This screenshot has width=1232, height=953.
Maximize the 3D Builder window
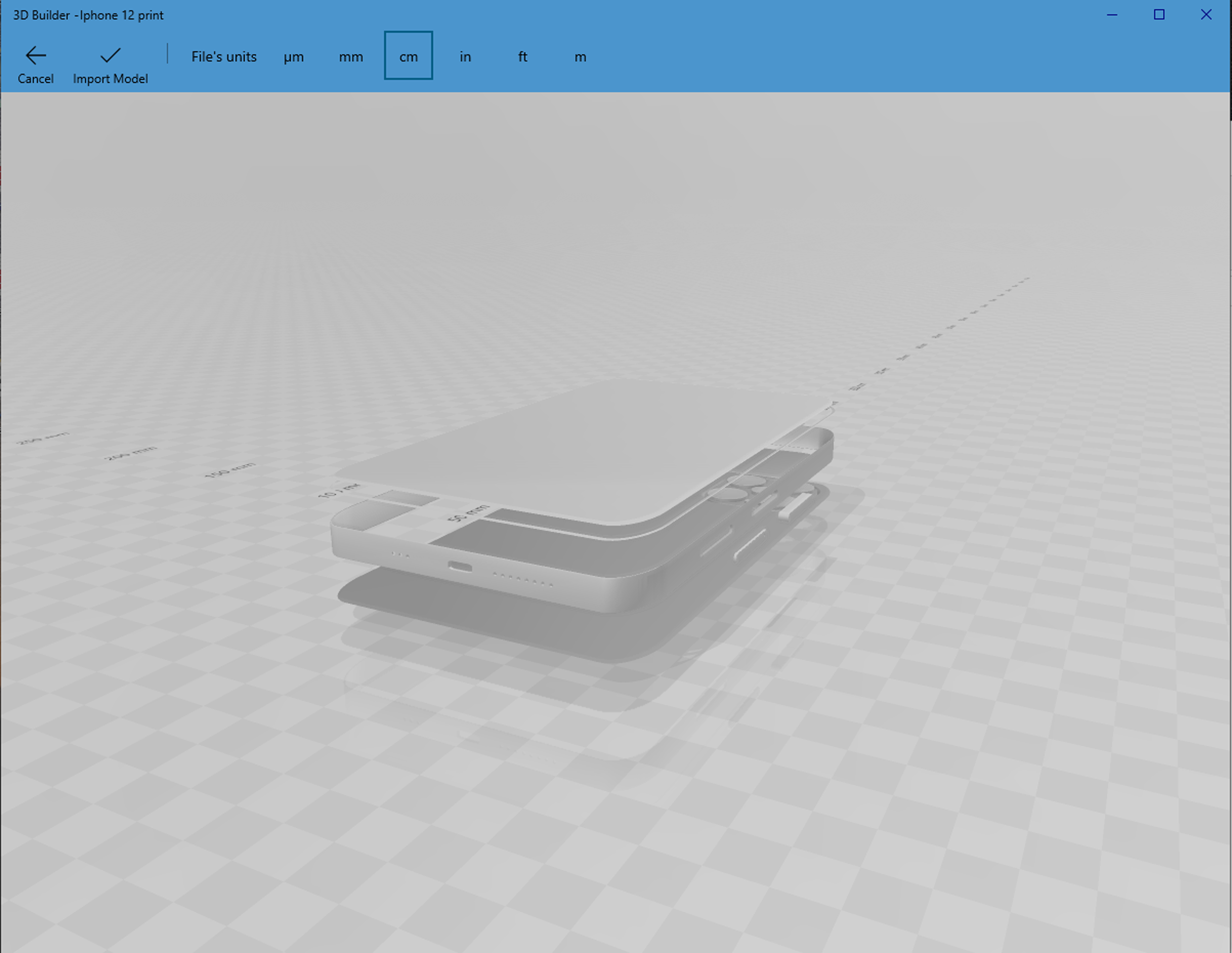pos(1159,15)
